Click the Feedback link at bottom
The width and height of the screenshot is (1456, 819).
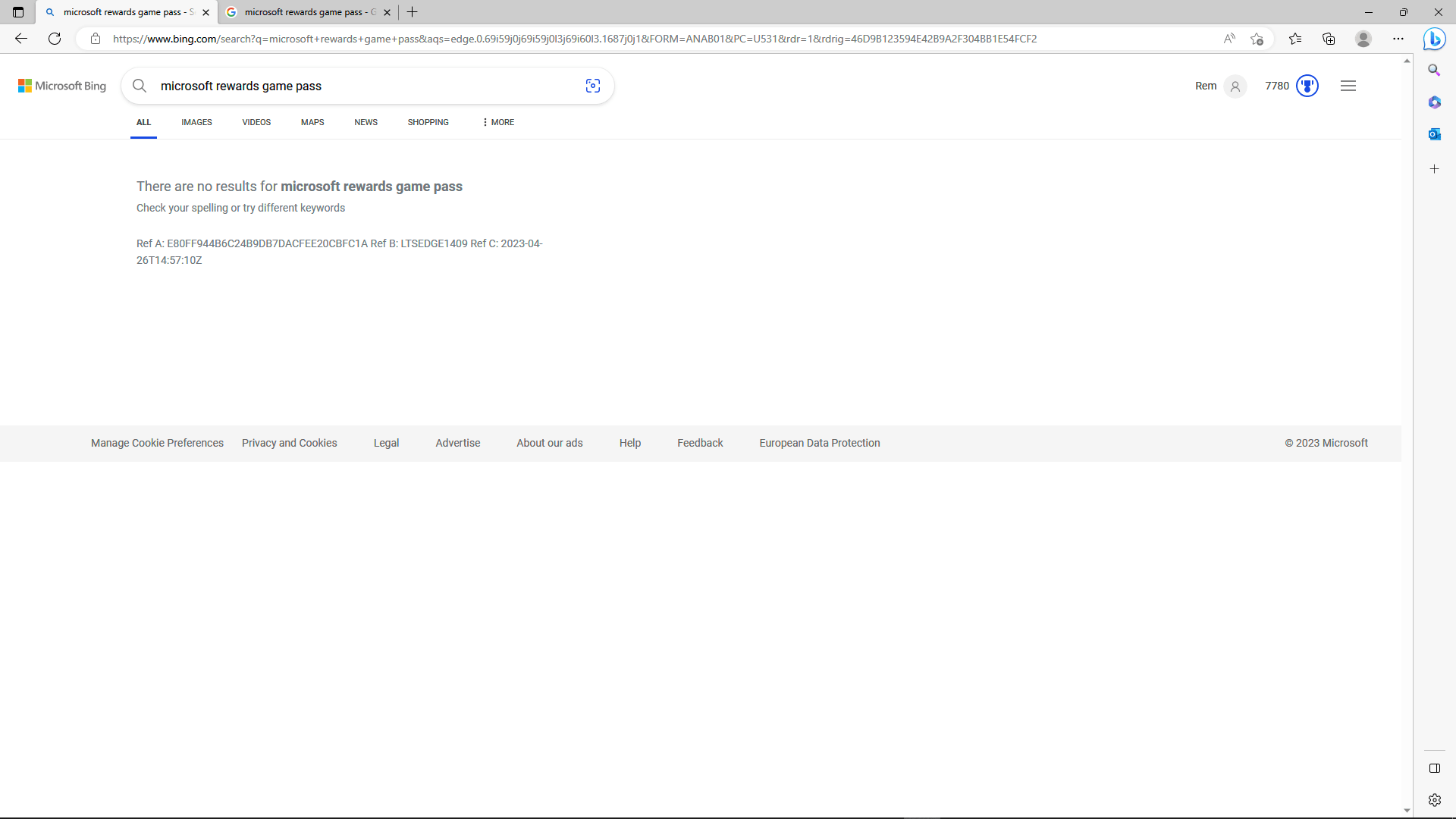click(700, 442)
